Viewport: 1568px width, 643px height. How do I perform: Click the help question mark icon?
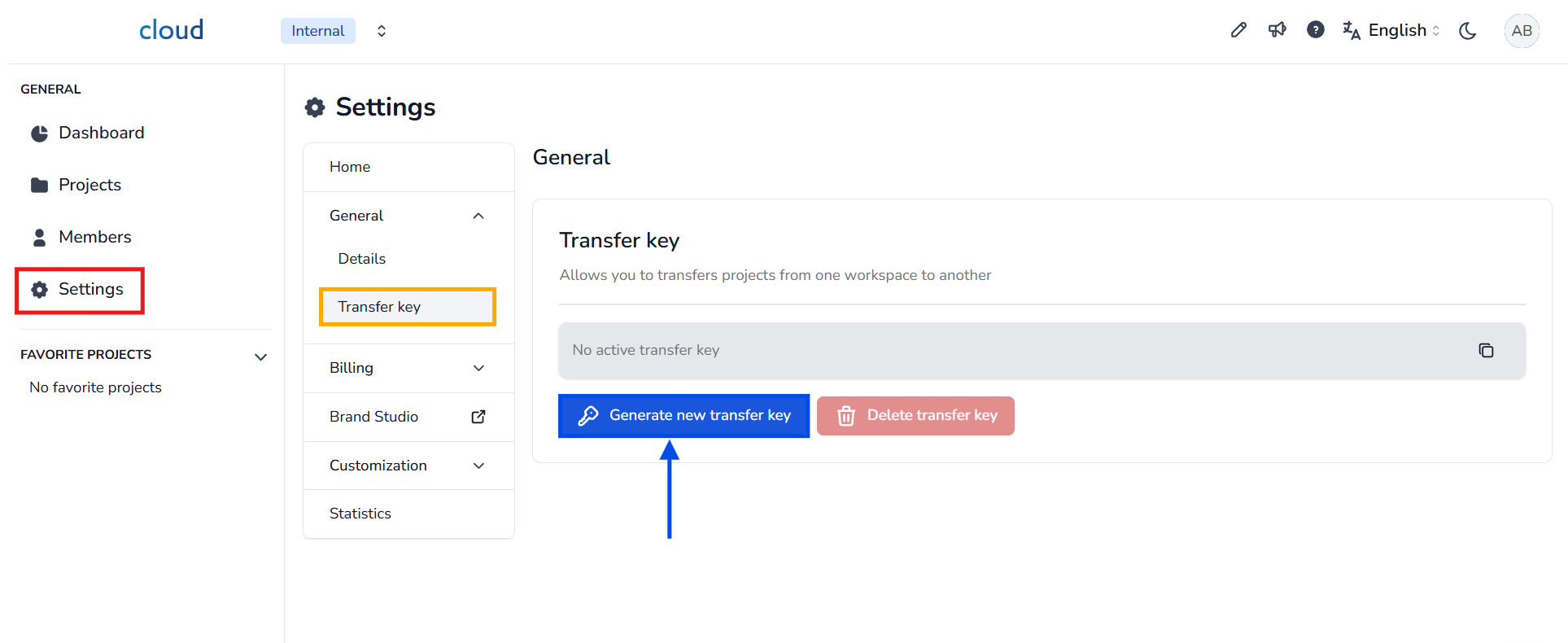[x=1315, y=30]
